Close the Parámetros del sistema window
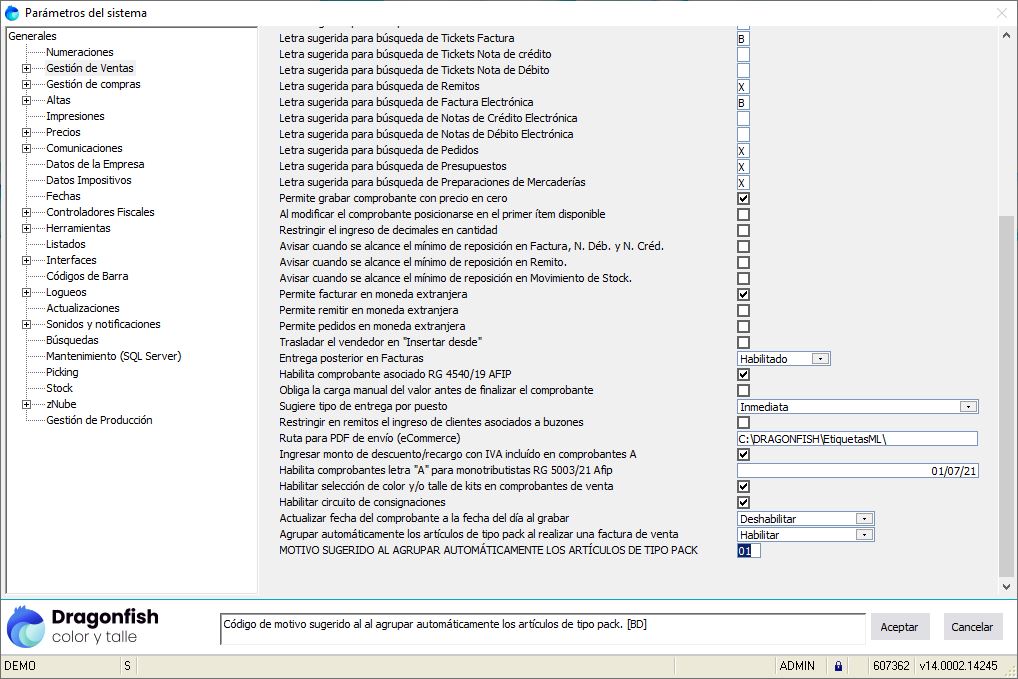 point(1002,13)
